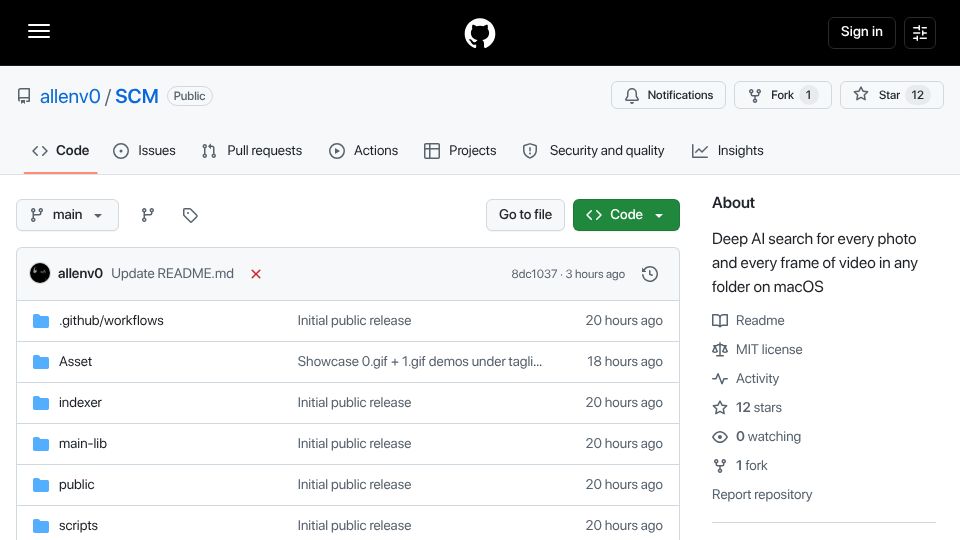Click the indexer folder icon
This screenshot has width=960, height=540.
40,402
